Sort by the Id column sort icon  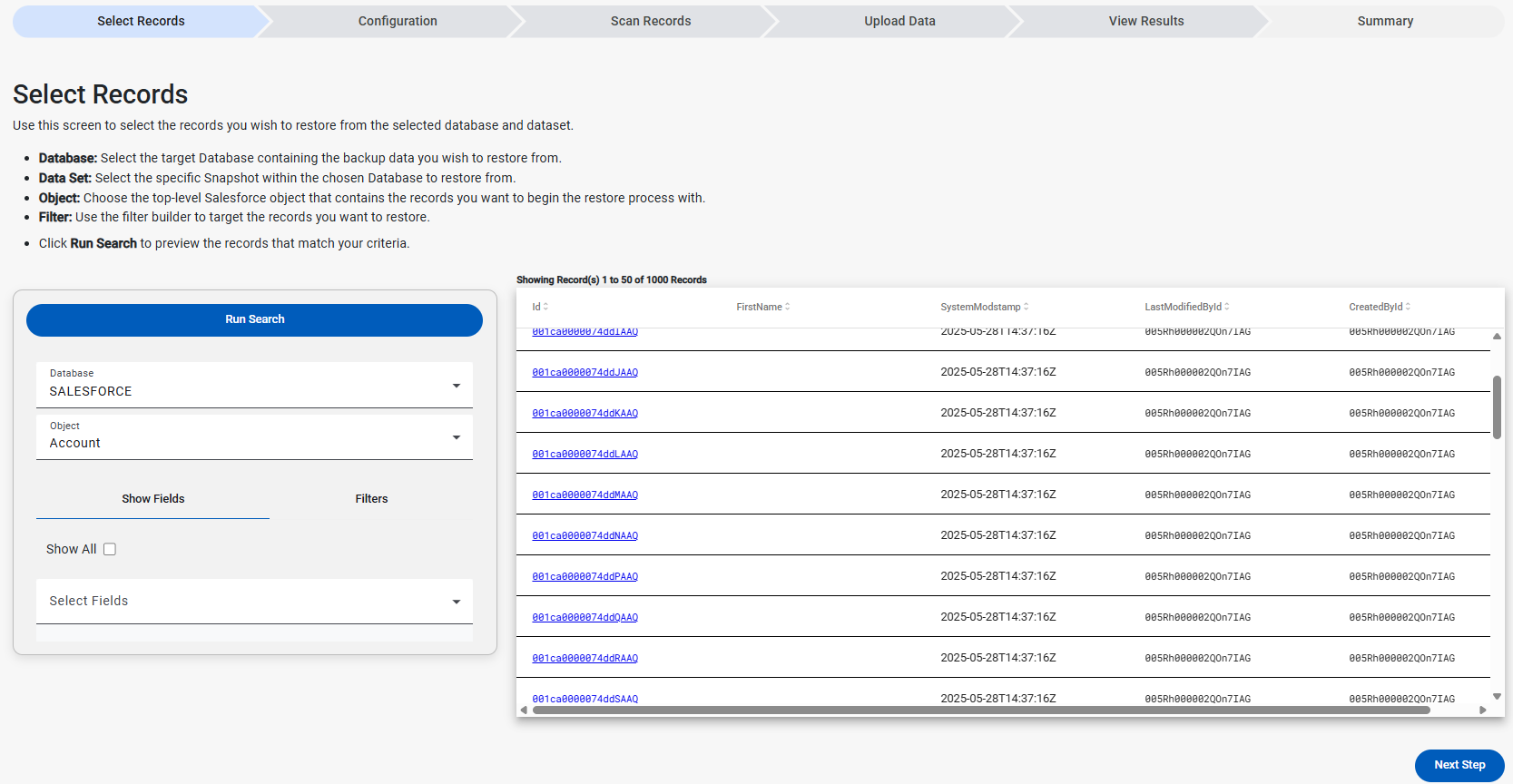point(545,307)
